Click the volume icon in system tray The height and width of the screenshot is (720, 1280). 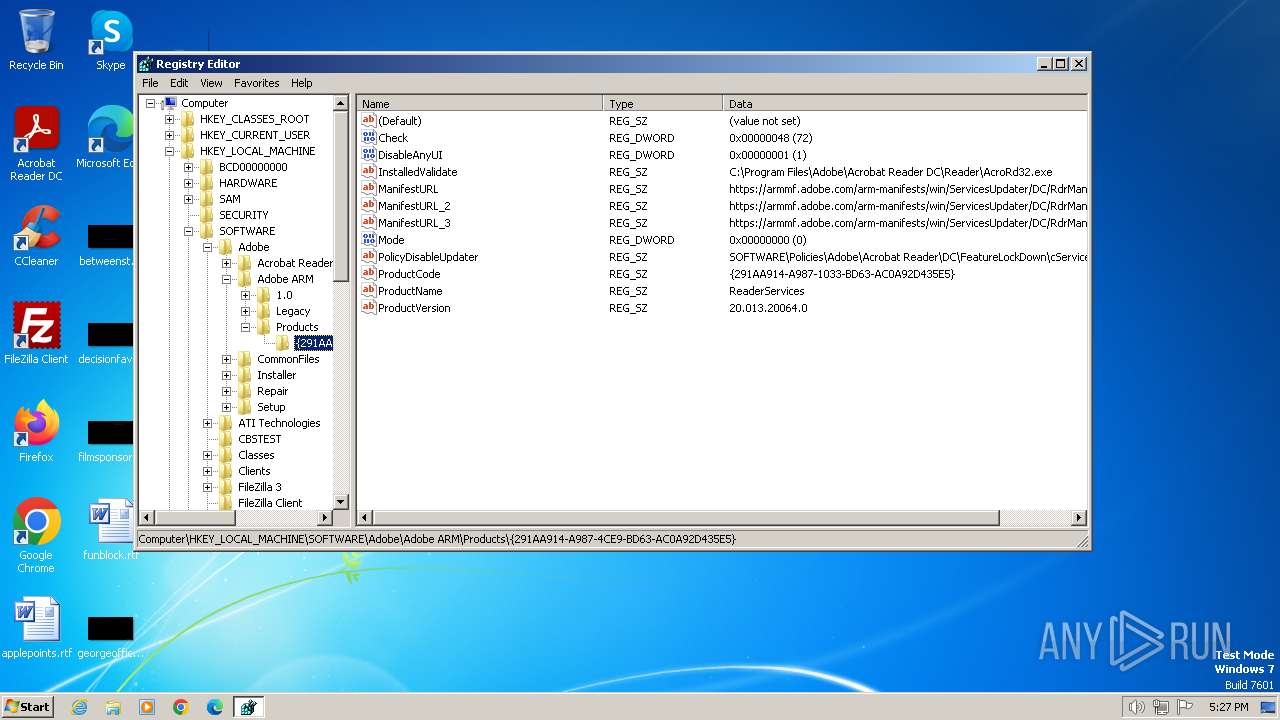click(x=1137, y=707)
